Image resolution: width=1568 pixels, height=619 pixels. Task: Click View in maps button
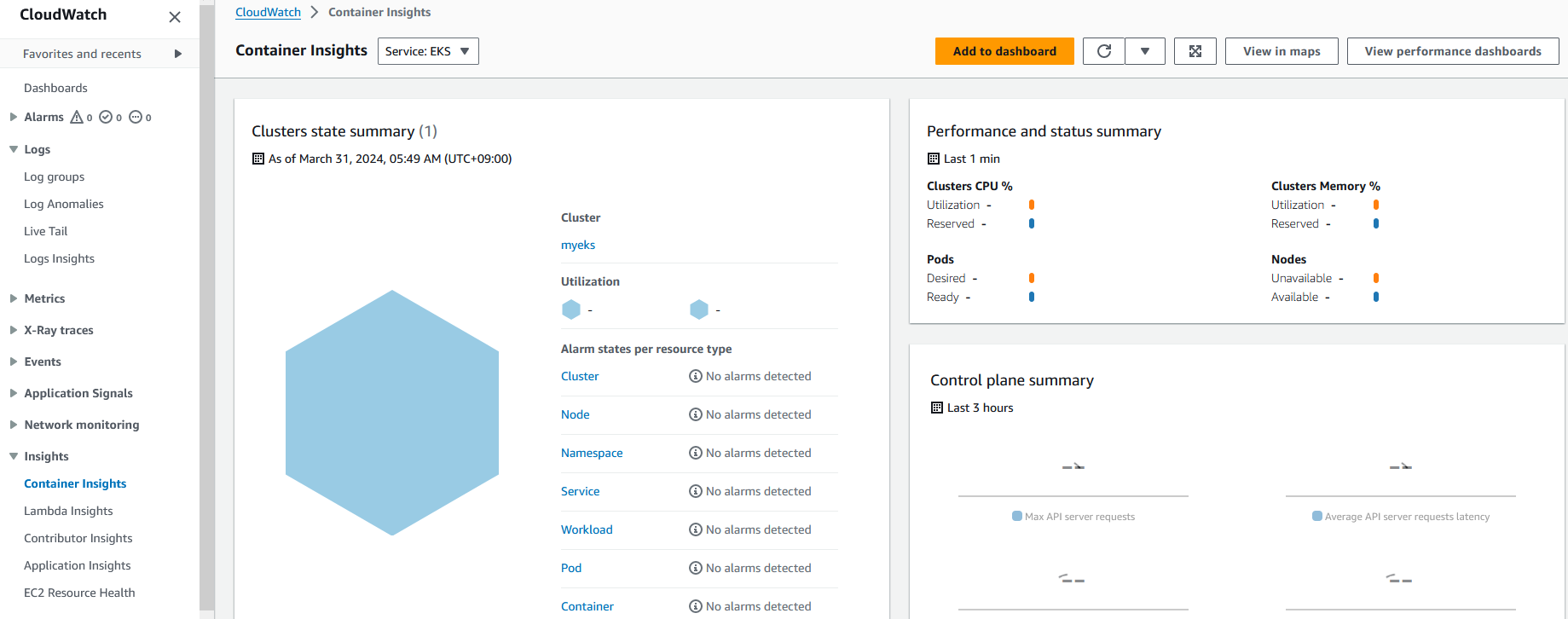coord(1282,51)
